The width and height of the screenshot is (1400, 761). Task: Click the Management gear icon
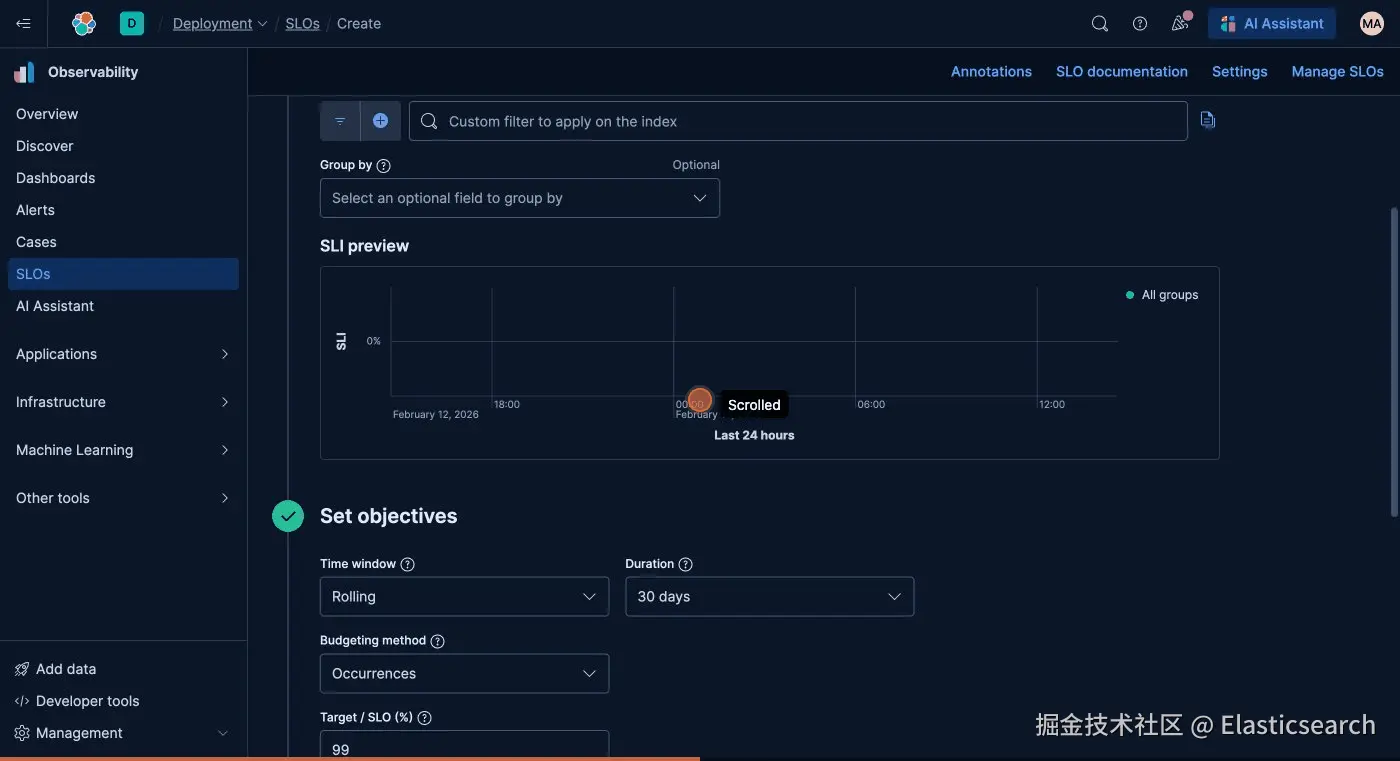pos(22,733)
